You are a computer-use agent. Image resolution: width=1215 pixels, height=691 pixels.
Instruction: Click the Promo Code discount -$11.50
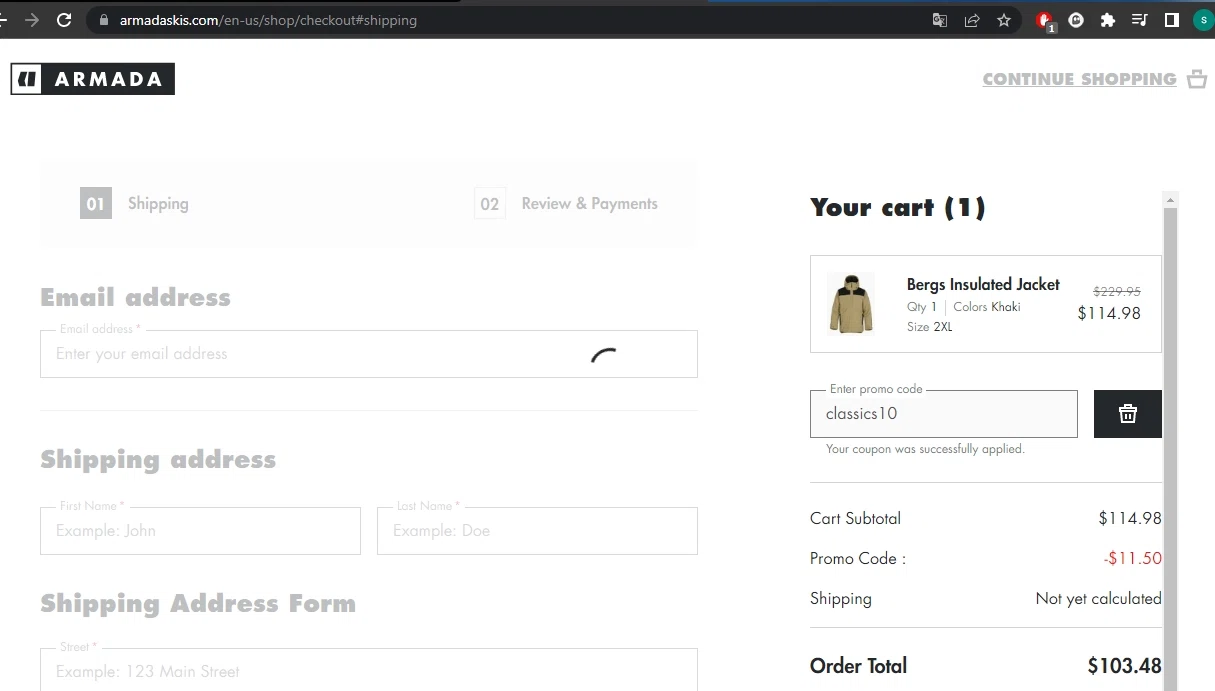(1132, 559)
